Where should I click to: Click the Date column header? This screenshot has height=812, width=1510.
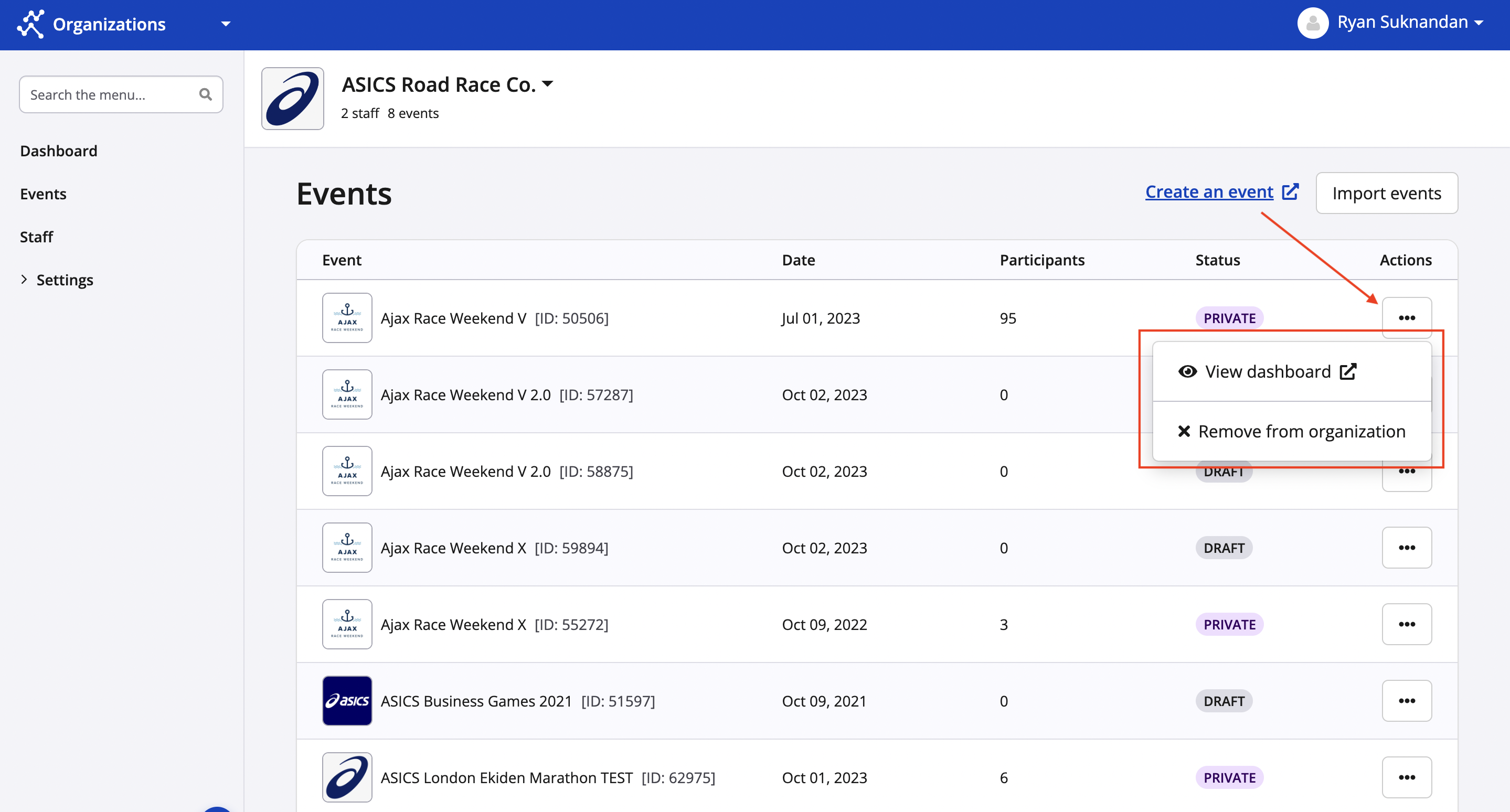coord(799,260)
